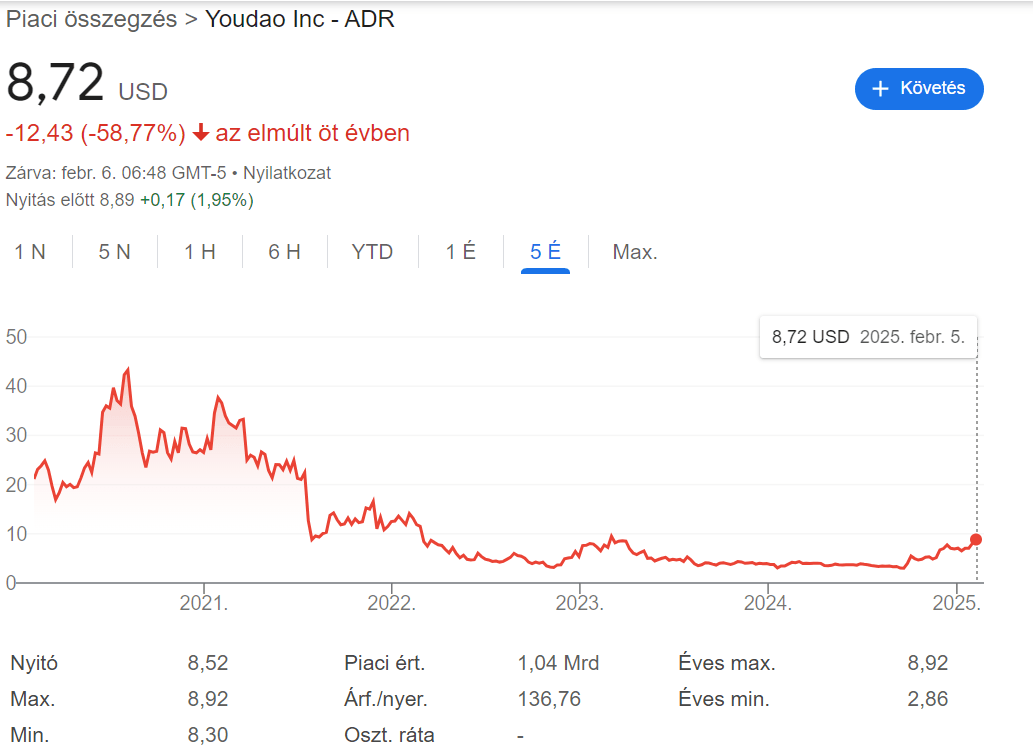This screenshot has height=747, width=1033.
Task: Switch to the 6 H range tab
Action: 284,252
